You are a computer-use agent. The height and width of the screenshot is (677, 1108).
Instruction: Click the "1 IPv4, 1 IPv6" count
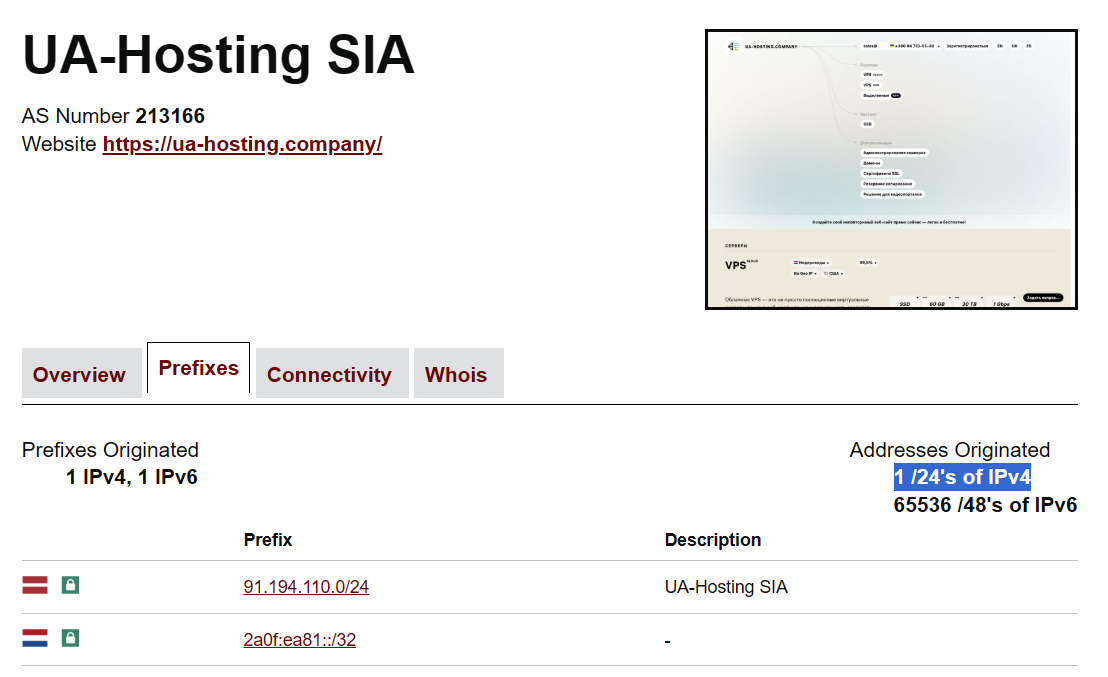click(132, 477)
